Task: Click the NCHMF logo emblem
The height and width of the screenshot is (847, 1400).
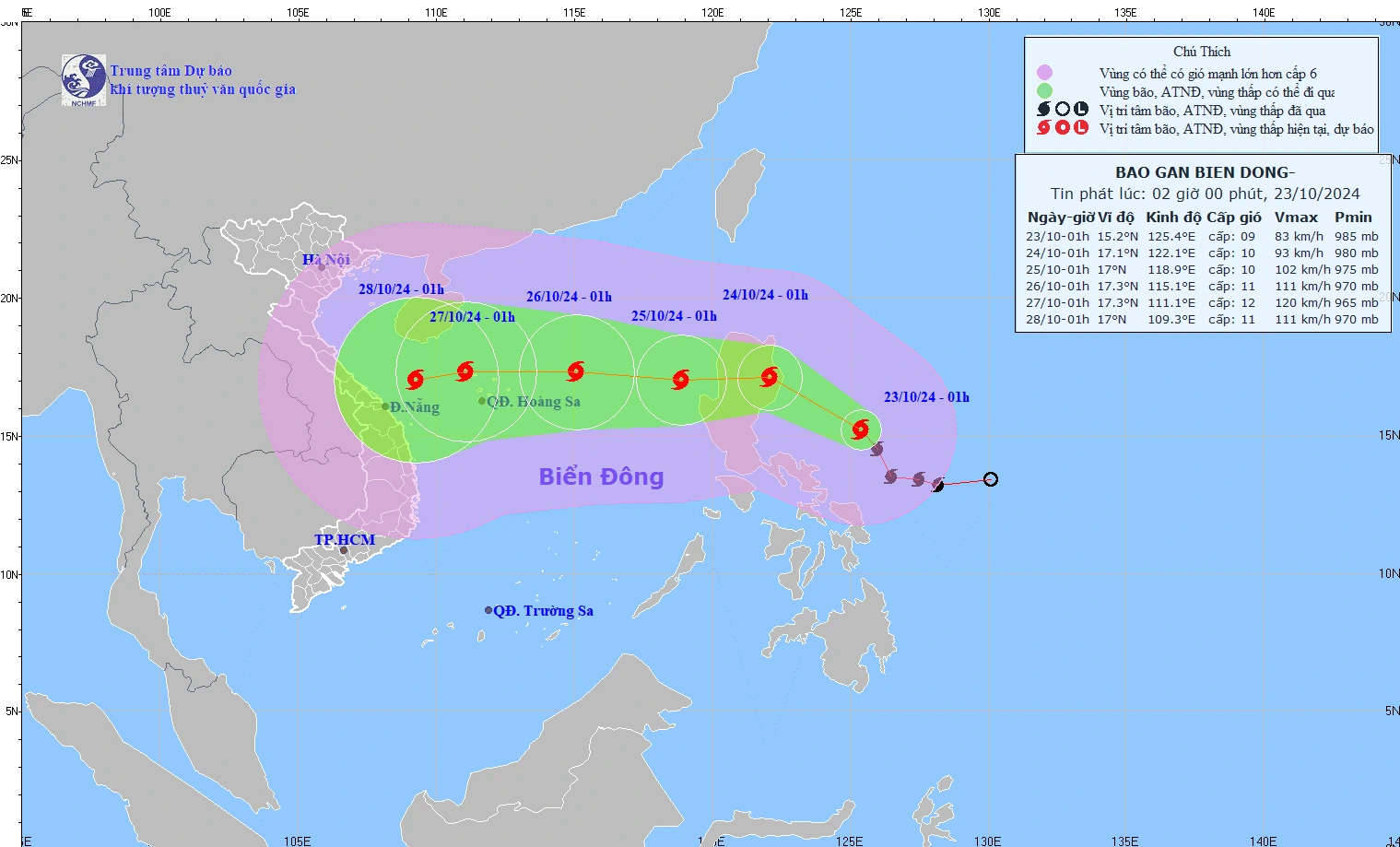Action: click(x=84, y=80)
